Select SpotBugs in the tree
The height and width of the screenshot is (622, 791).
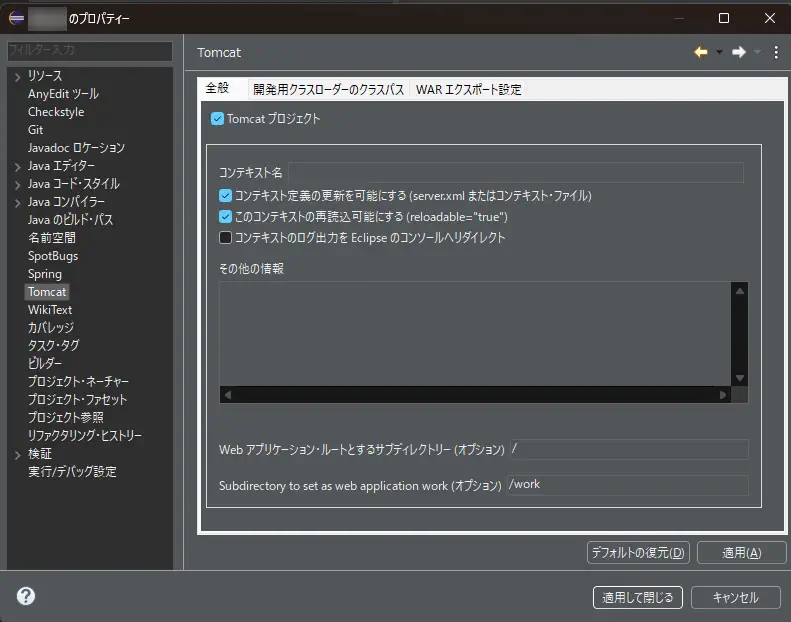pos(53,256)
